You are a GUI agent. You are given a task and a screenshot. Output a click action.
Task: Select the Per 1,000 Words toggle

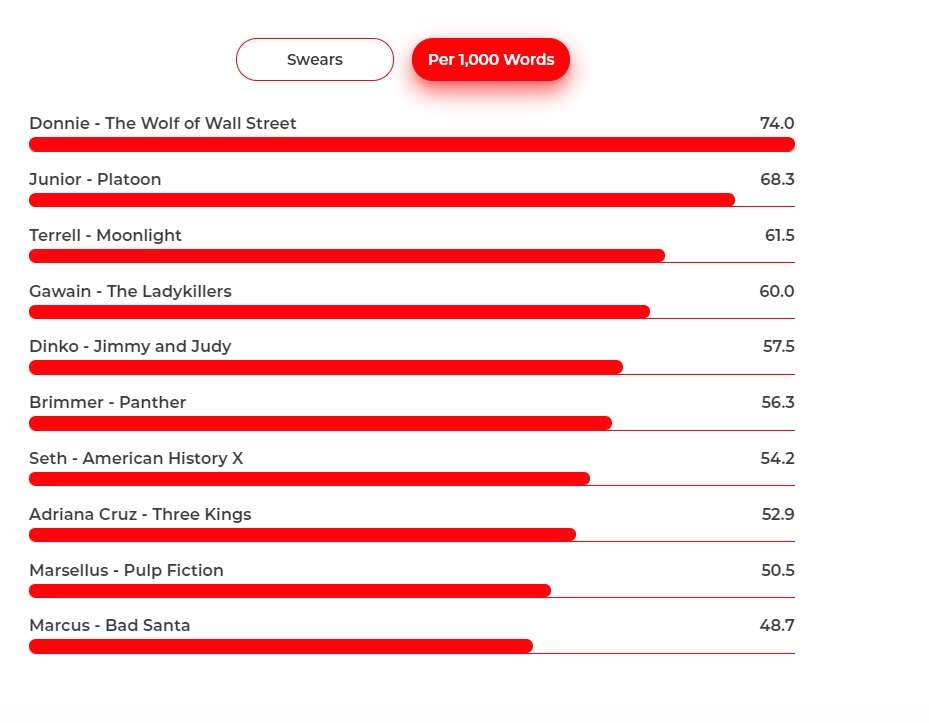click(491, 60)
